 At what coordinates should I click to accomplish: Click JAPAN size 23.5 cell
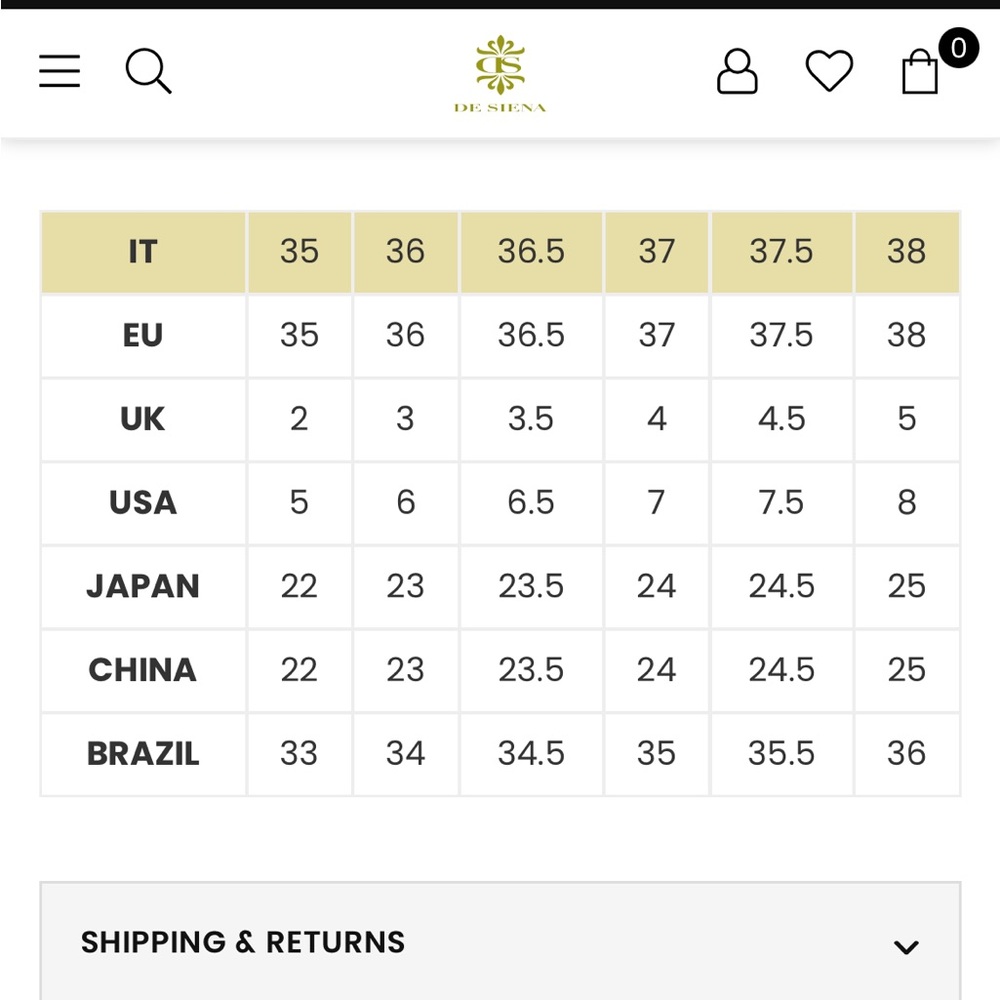pos(531,587)
